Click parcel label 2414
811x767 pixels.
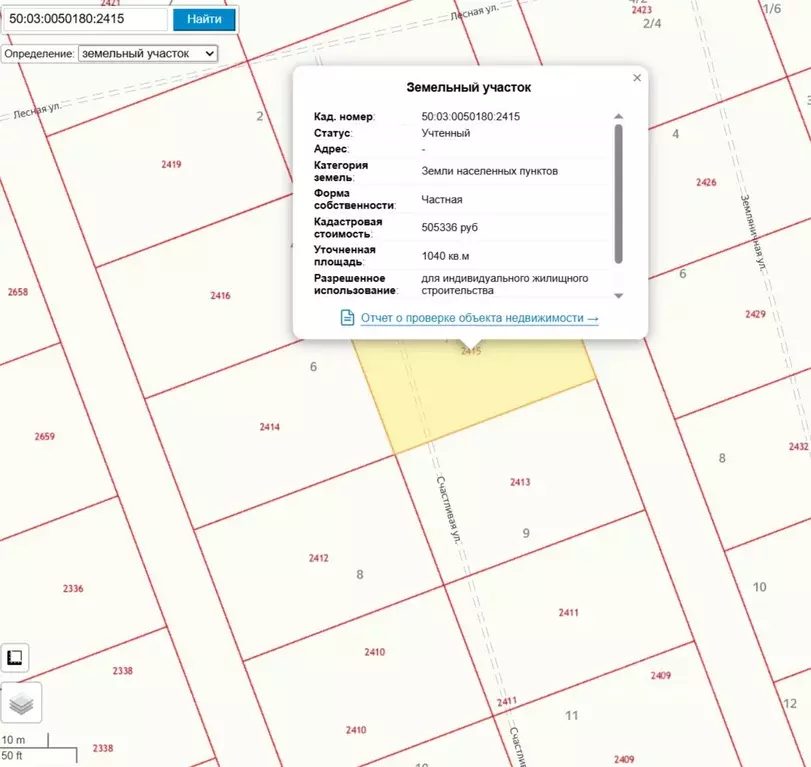pyautogui.click(x=269, y=427)
